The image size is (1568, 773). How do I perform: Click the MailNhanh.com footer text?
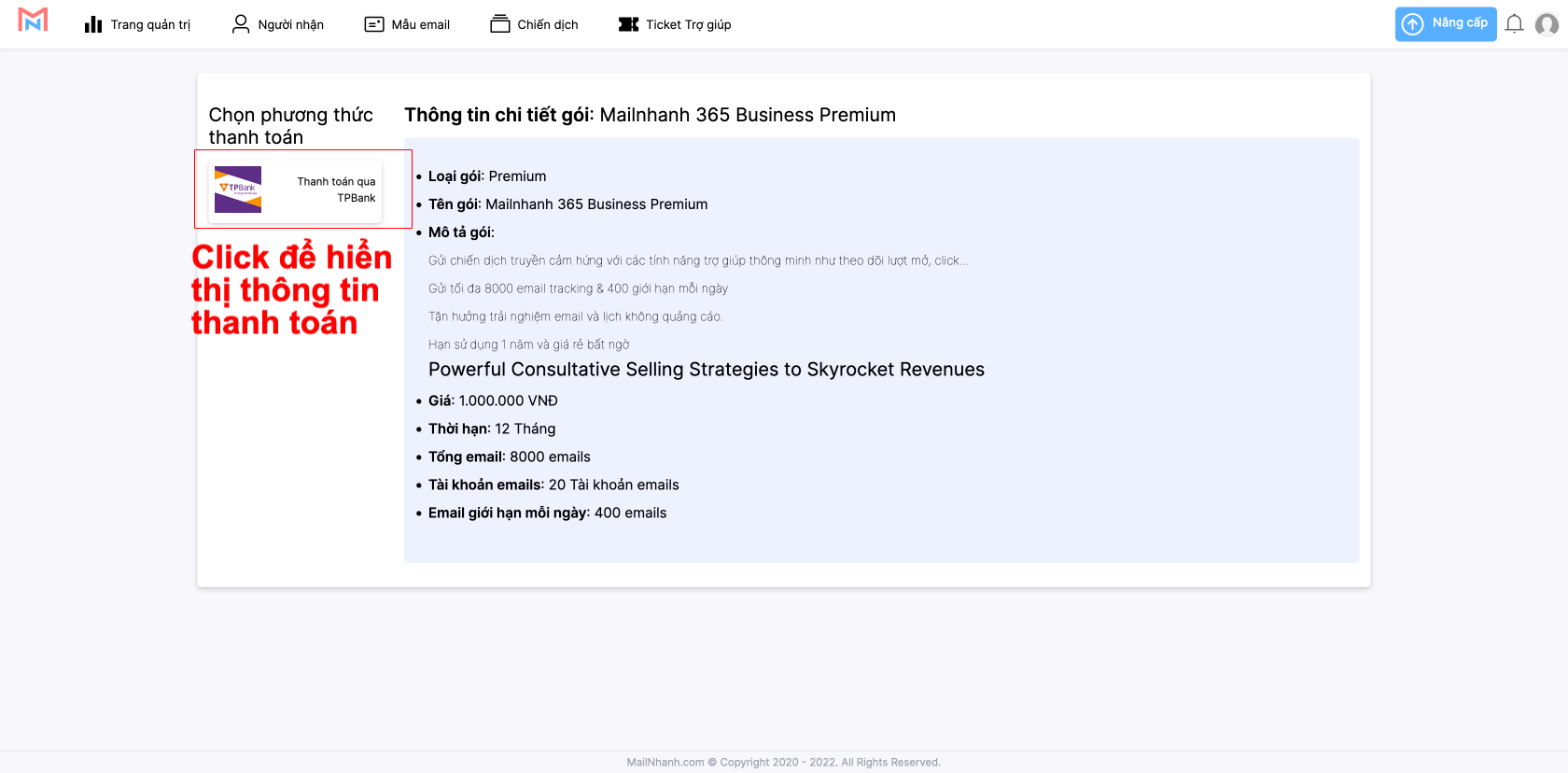(x=665, y=763)
